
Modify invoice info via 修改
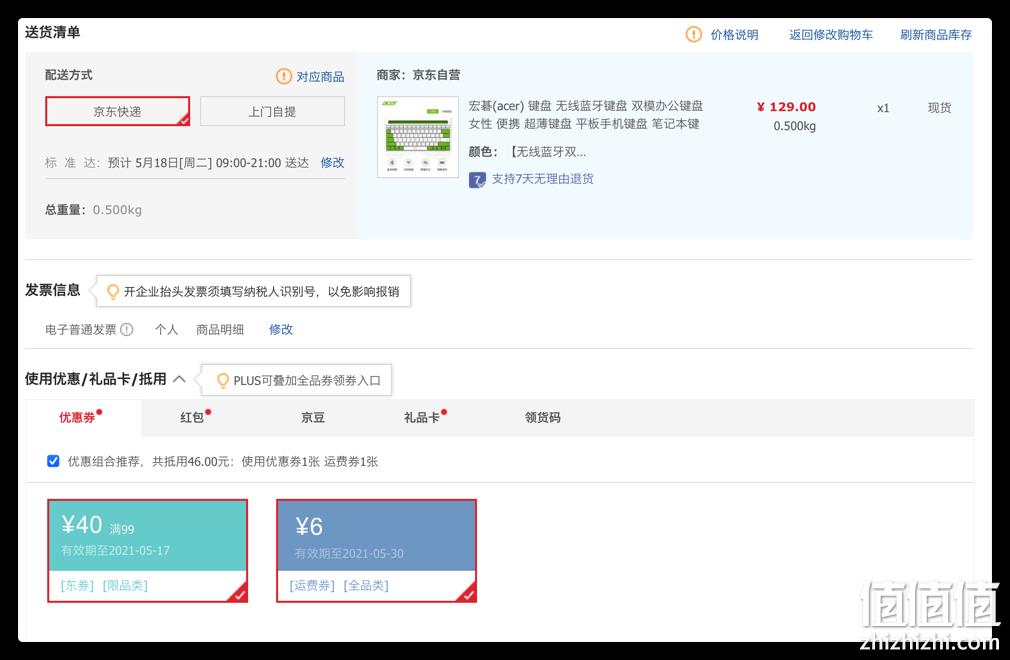click(280, 330)
